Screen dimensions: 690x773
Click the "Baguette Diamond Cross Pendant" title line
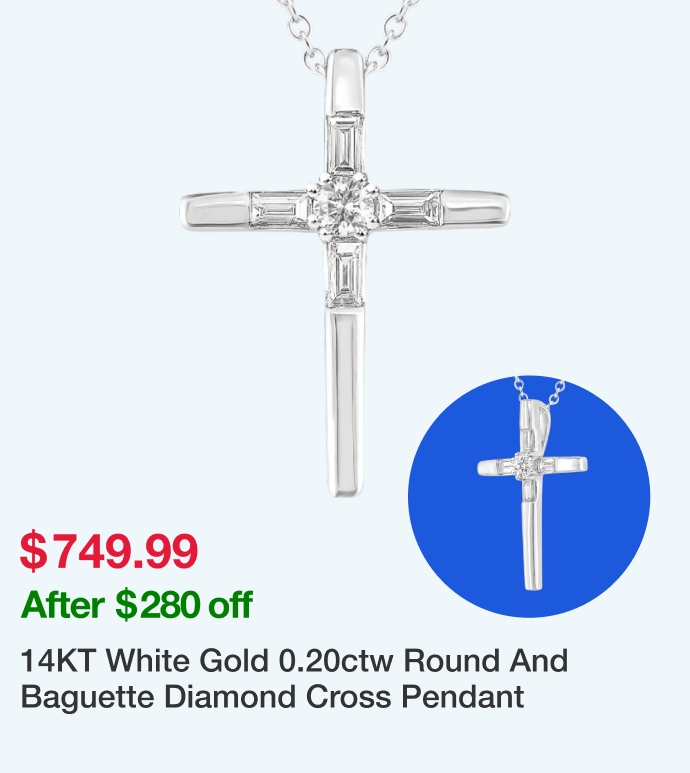click(272, 696)
